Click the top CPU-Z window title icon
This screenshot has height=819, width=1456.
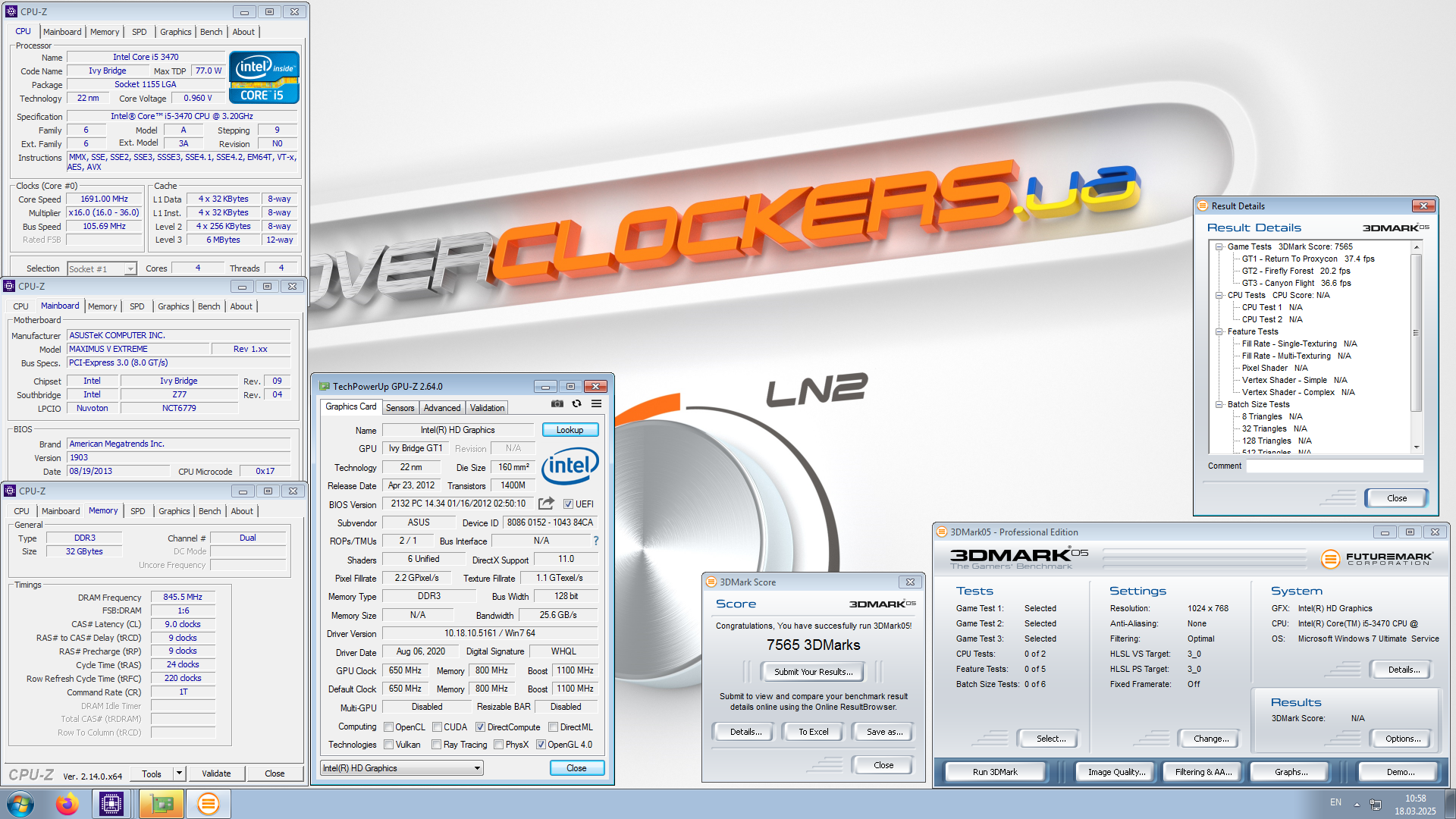tap(11, 12)
